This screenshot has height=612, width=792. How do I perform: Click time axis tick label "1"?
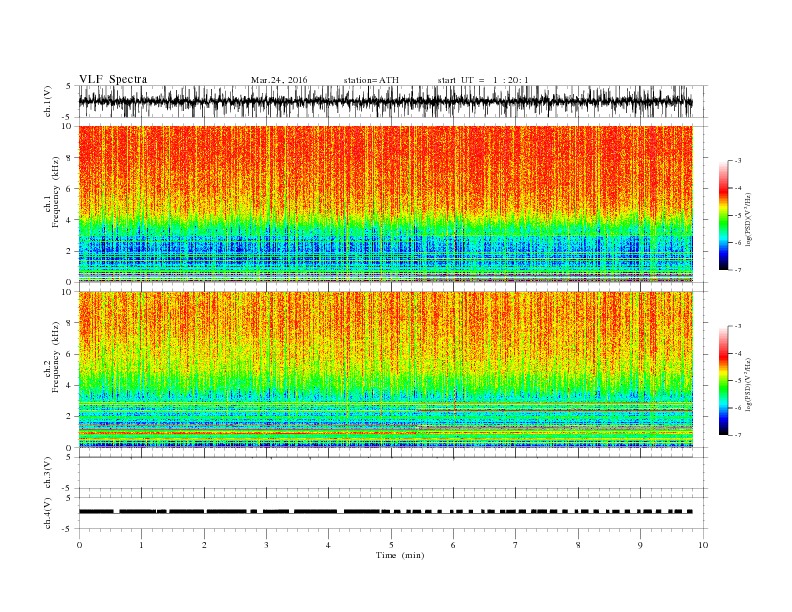(141, 545)
